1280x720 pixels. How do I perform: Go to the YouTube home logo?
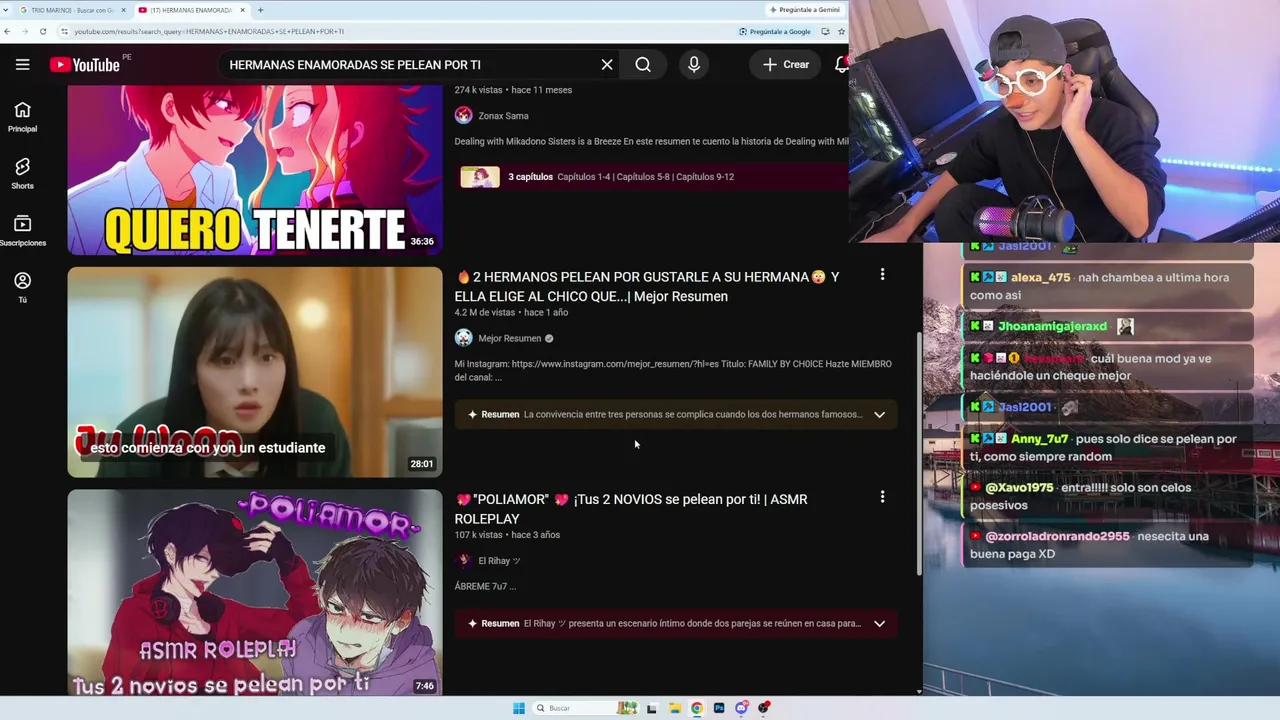(x=85, y=65)
